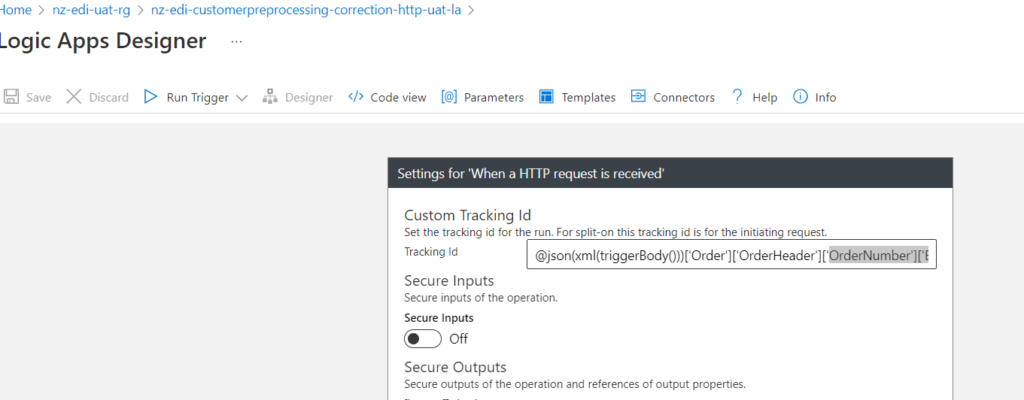Click the Info circle icon
The image size is (1024, 400).
[800, 97]
